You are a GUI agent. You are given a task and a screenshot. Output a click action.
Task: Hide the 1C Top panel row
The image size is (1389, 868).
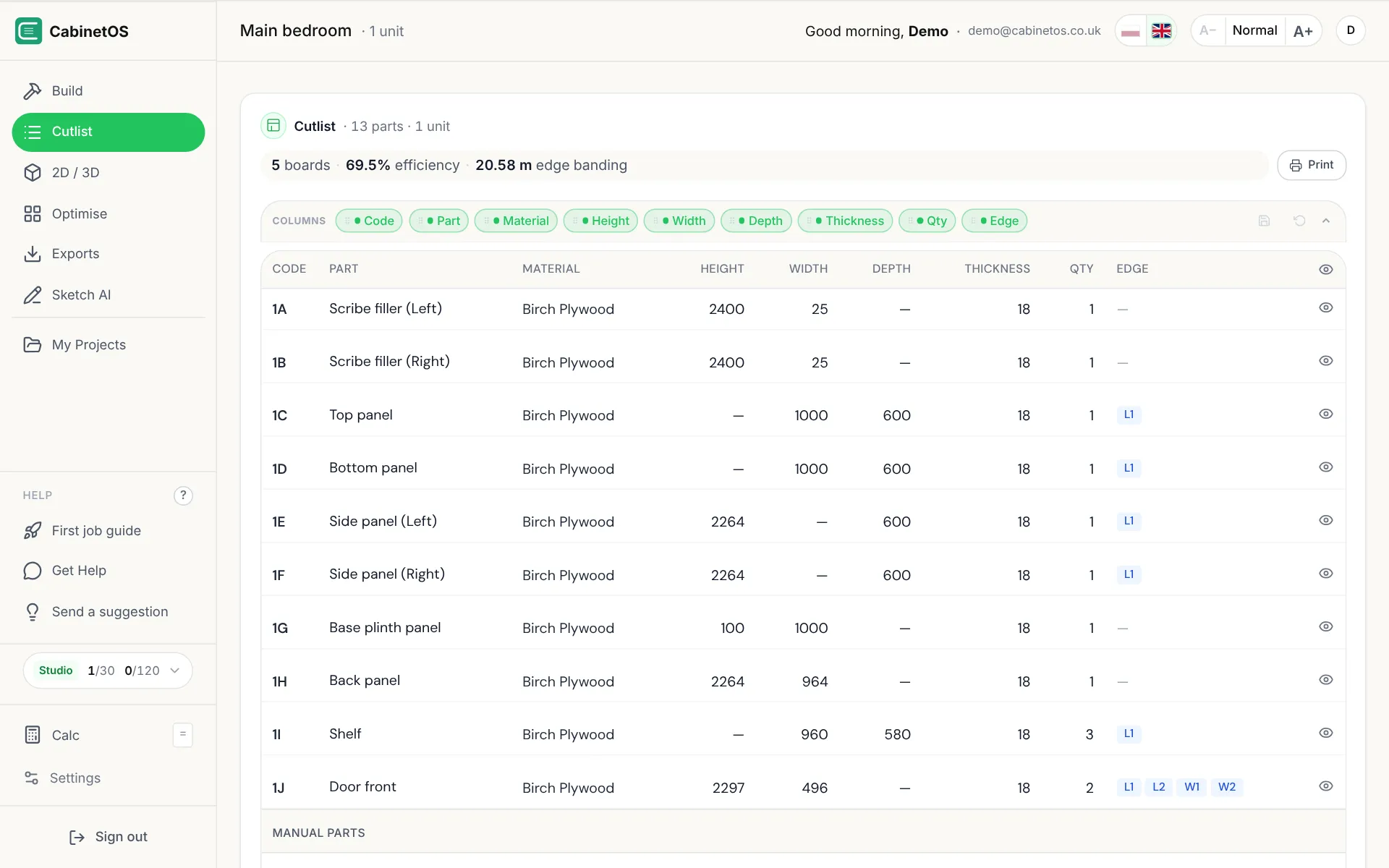coord(1325,414)
